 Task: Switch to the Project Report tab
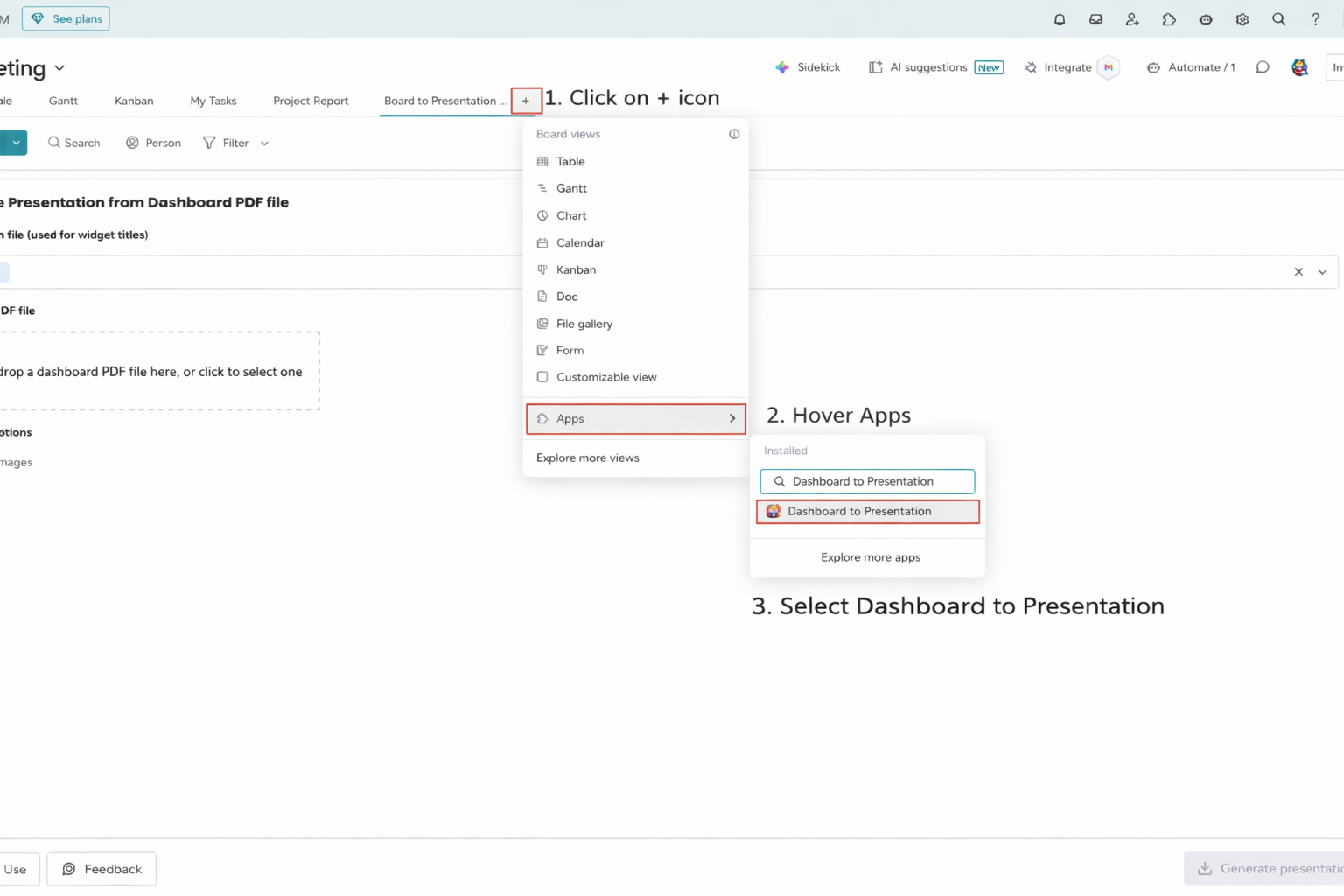click(x=311, y=101)
